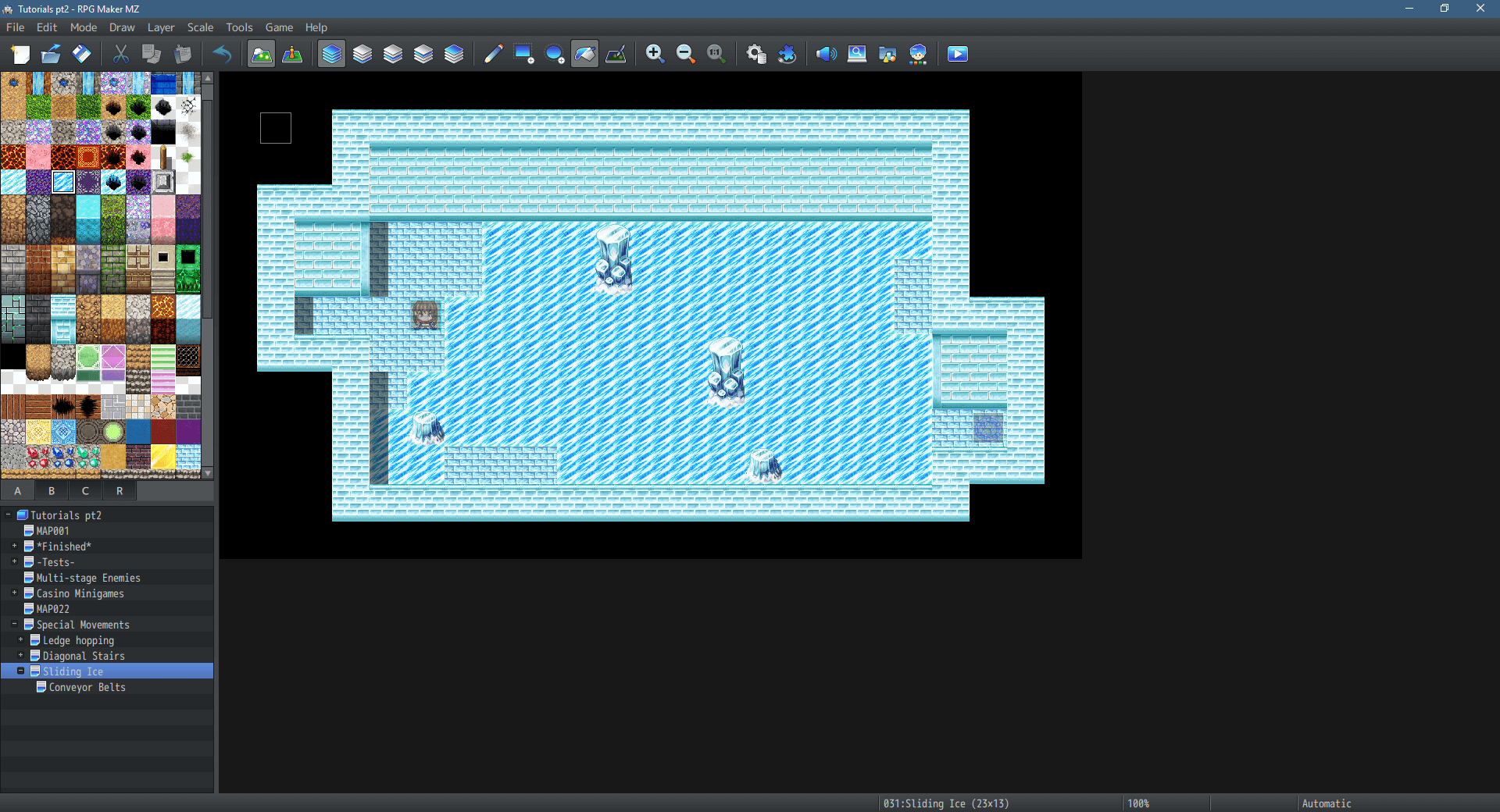Enable the Automatic layer button
Image resolution: width=1500 pixels, height=812 pixels.
coord(331,54)
